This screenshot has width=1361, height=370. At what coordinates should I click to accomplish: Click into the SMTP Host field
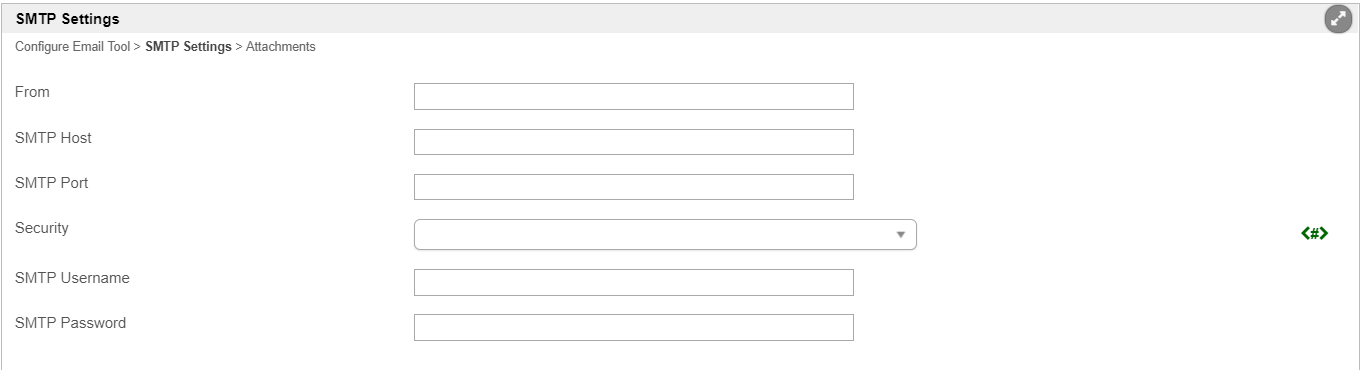pyautogui.click(x=634, y=142)
